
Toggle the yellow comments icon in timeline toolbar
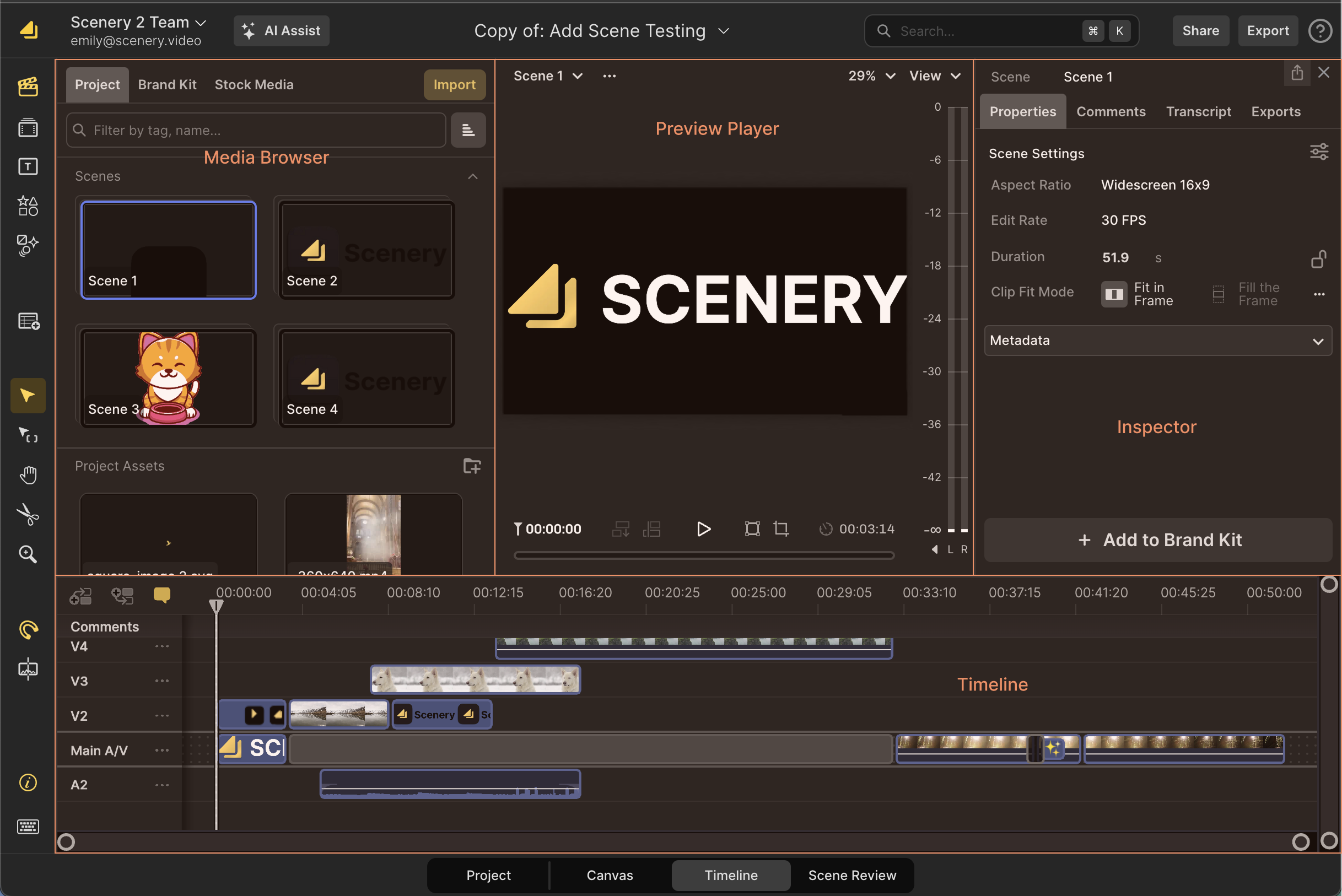pyautogui.click(x=161, y=596)
